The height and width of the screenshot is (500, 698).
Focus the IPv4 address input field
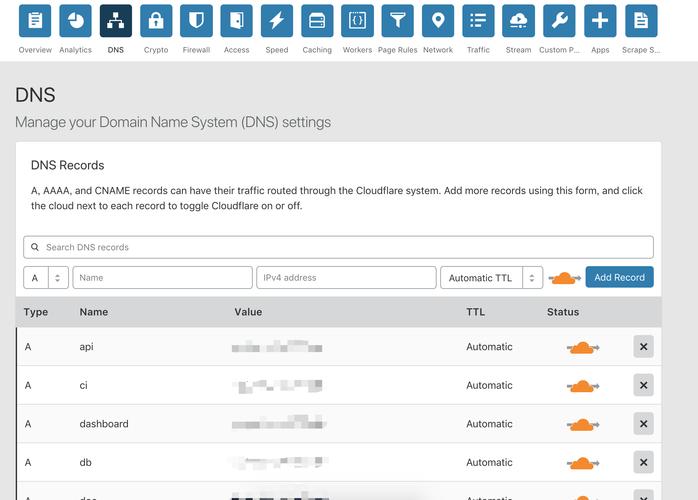[346, 278]
